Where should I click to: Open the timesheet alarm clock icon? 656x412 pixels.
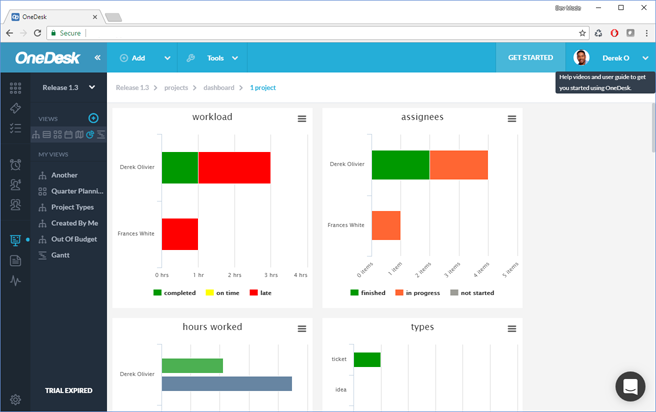click(15, 165)
